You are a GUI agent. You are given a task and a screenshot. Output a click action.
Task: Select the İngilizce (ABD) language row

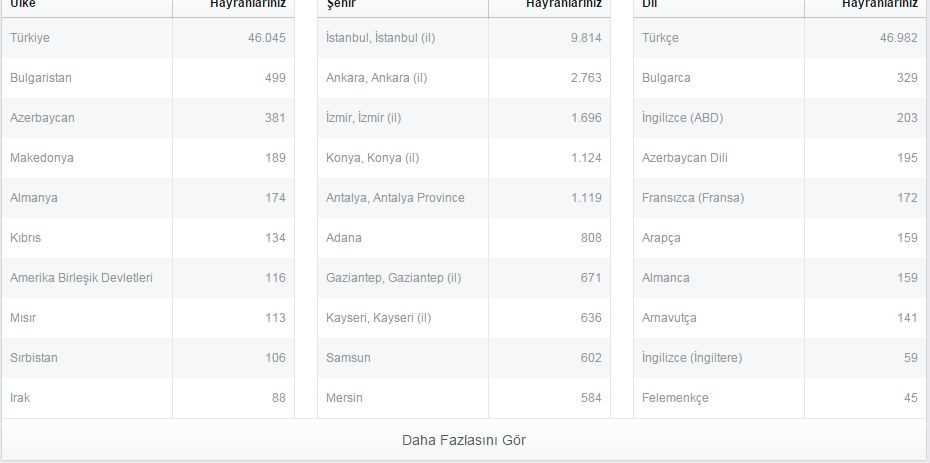[780, 118]
